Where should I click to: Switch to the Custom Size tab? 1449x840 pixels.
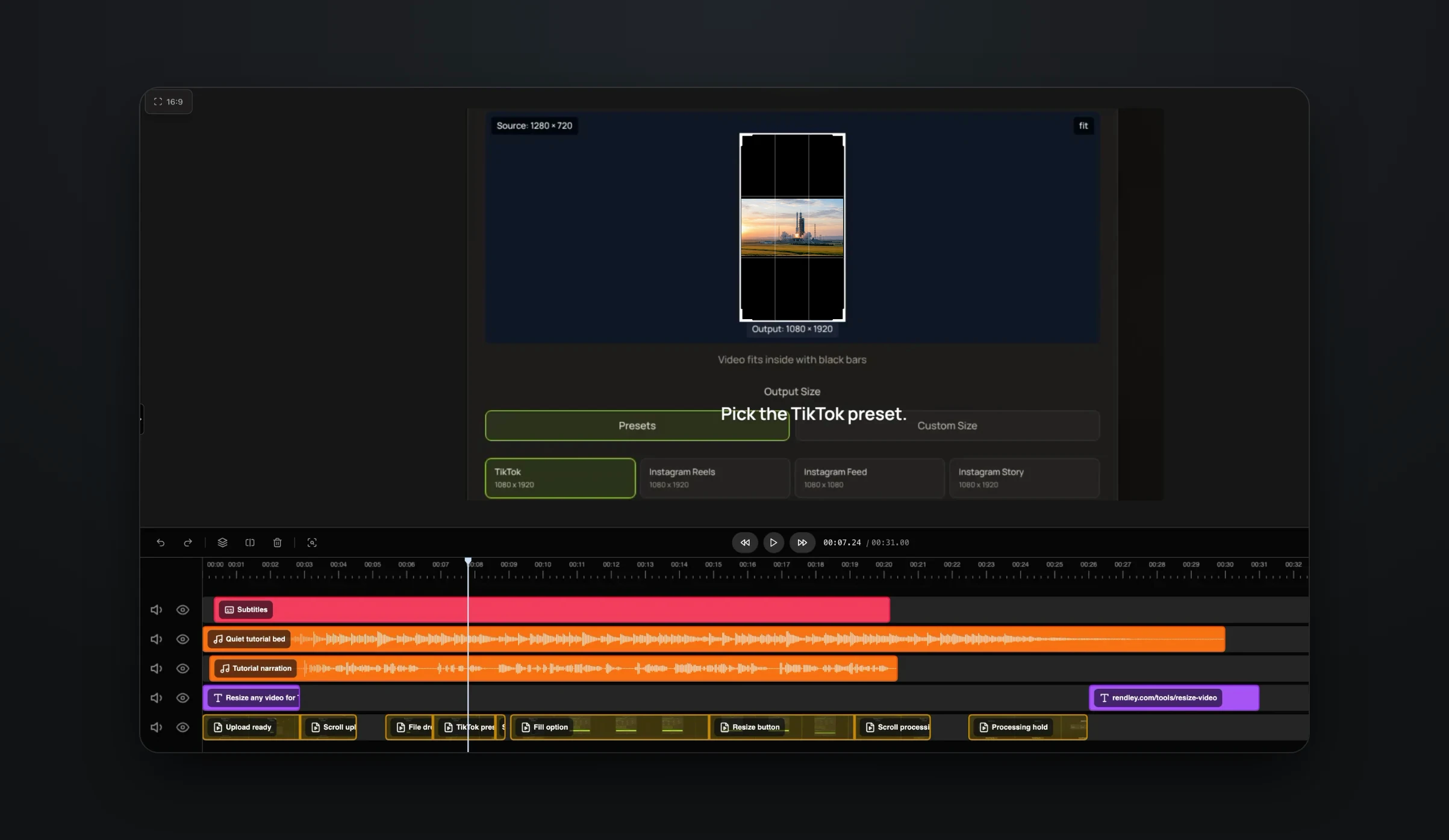click(947, 426)
